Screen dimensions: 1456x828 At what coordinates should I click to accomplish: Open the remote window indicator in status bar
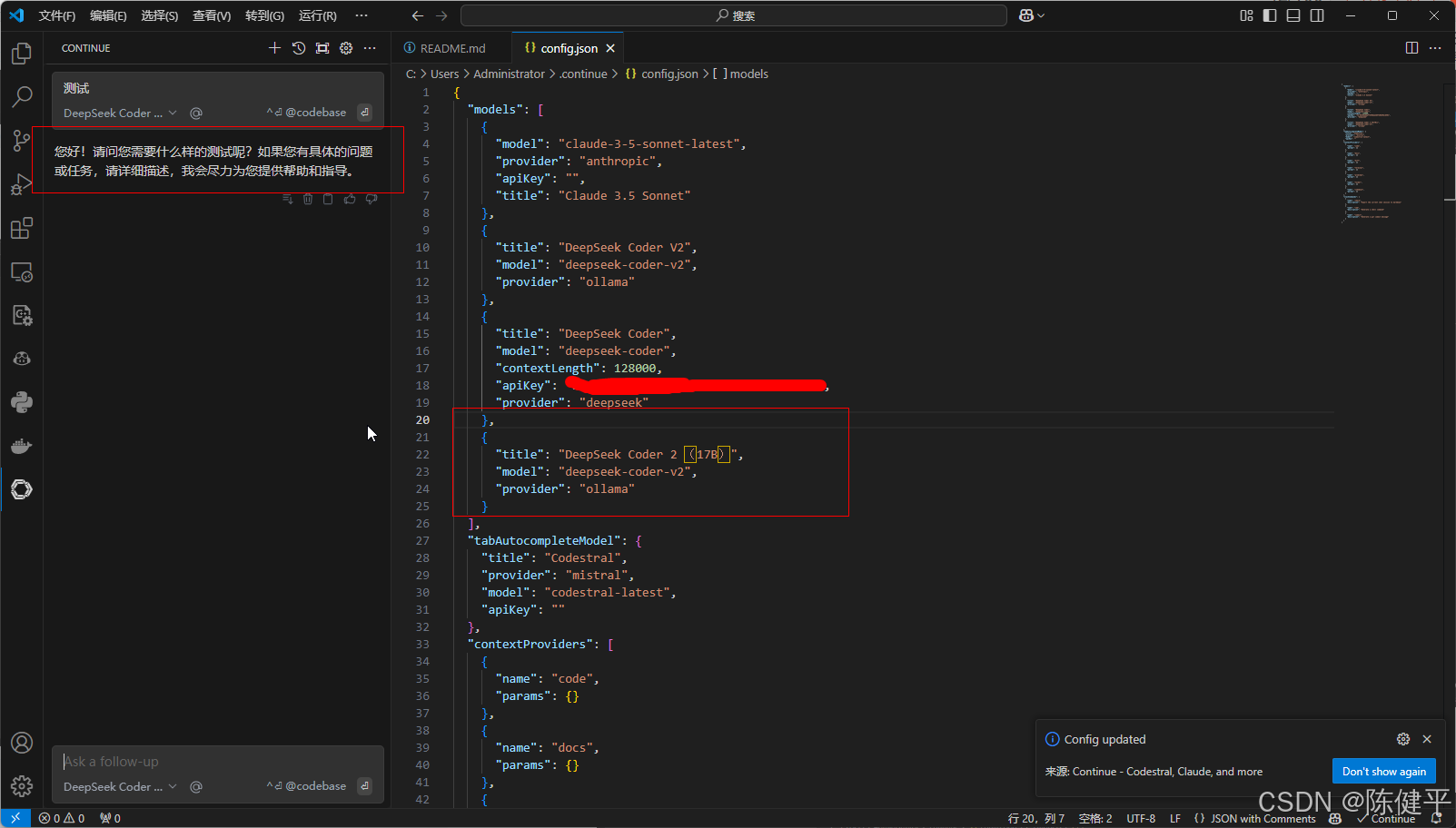pos(15,818)
